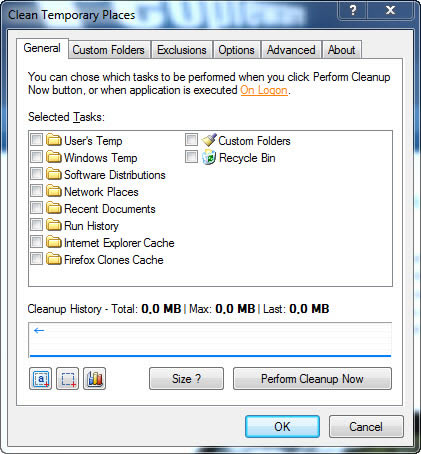Click the Select All tasks icon button

tap(40, 378)
